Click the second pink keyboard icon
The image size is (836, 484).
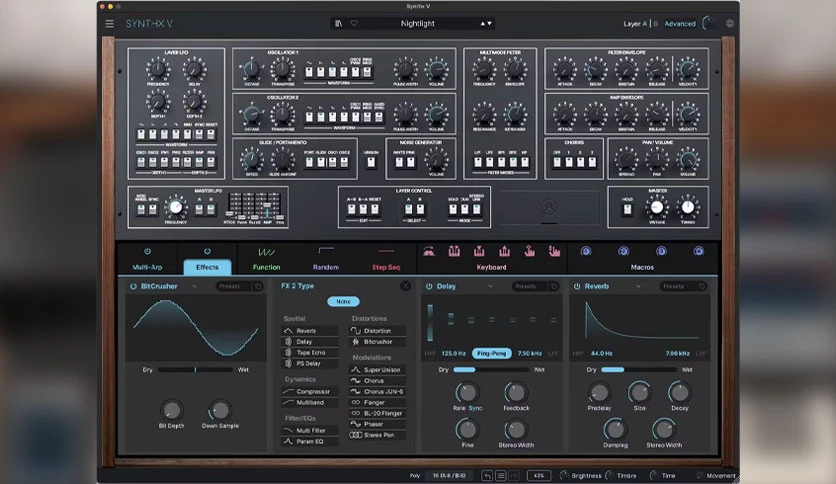pos(454,251)
